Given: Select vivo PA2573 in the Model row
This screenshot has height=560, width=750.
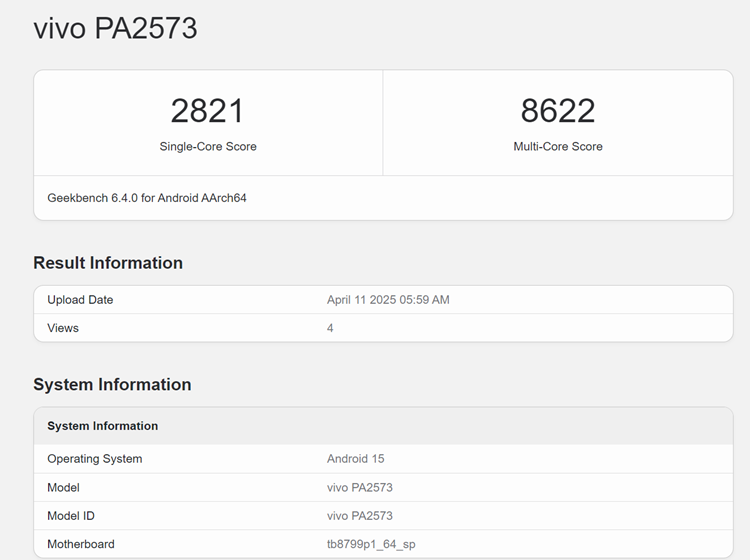Looking at the screenshot, I should [x=360, y=487].
